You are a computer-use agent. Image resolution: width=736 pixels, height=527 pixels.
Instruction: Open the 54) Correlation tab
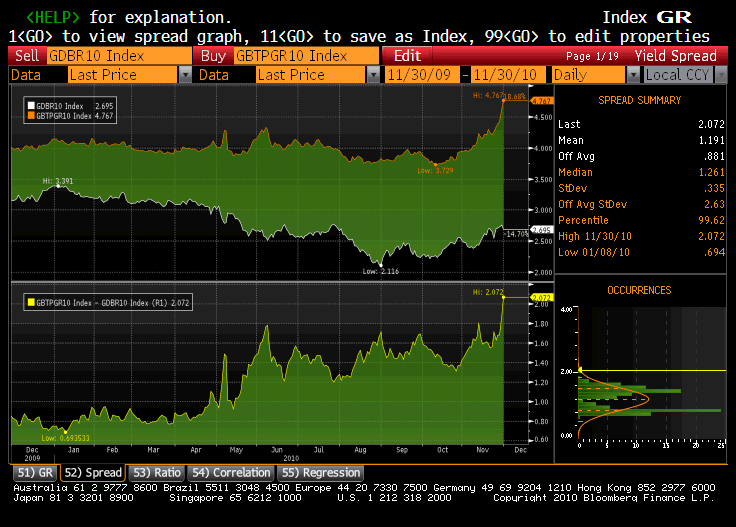pos(231,472)
